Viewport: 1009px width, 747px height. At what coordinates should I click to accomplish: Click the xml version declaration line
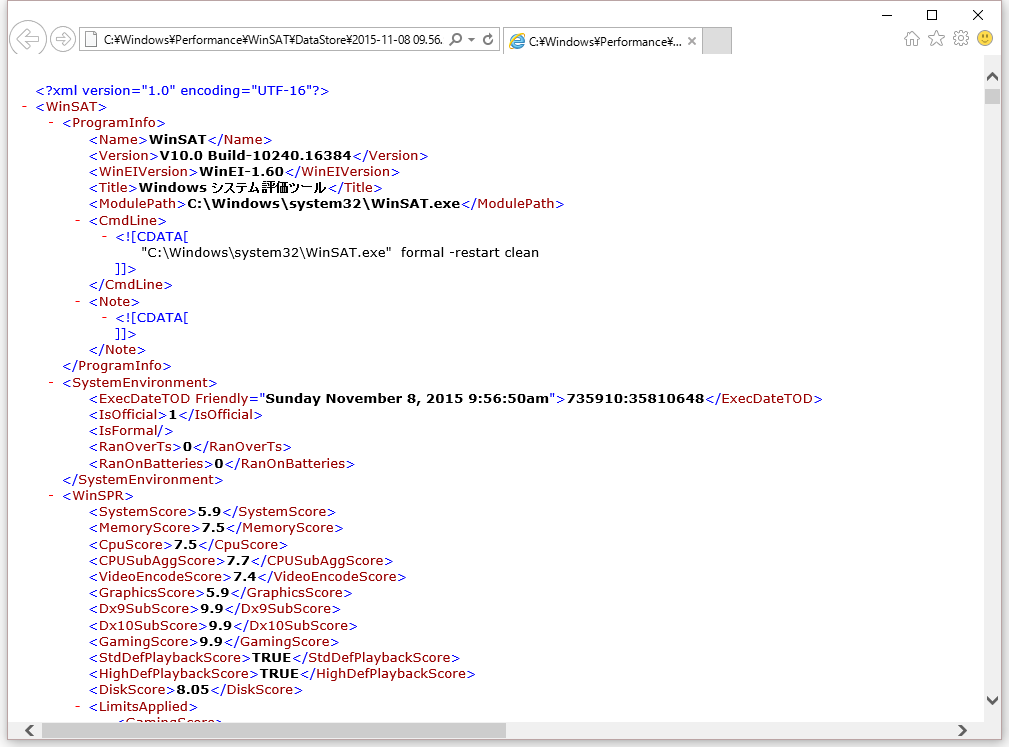click(x=182, y=91)
